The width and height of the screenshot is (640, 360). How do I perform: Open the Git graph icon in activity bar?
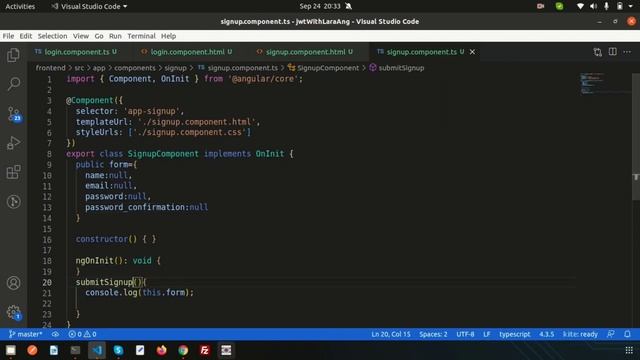[x=13, y=201]
